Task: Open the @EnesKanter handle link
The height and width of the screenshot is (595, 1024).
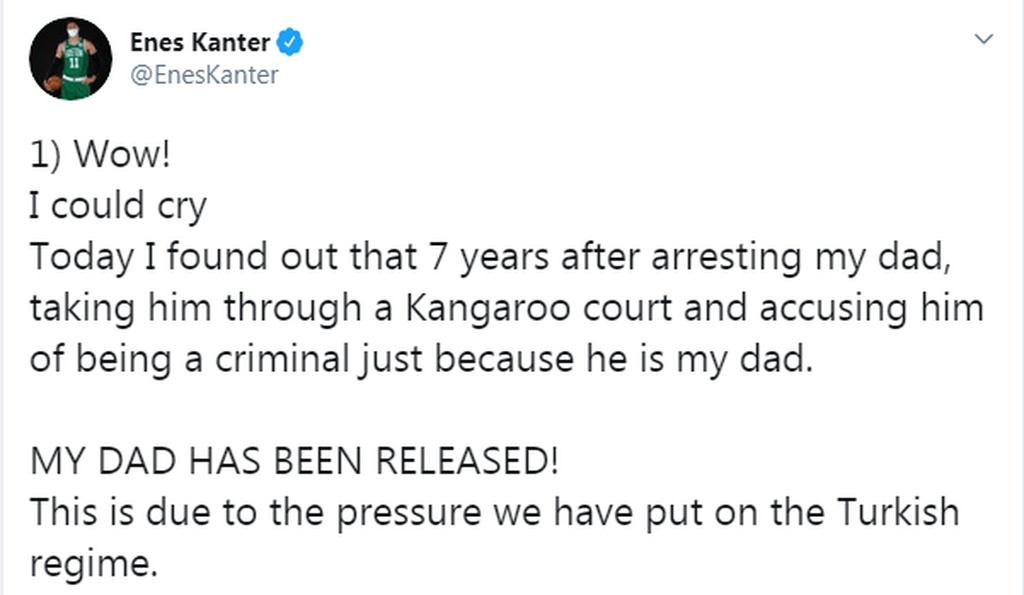Action: [204, 75]
